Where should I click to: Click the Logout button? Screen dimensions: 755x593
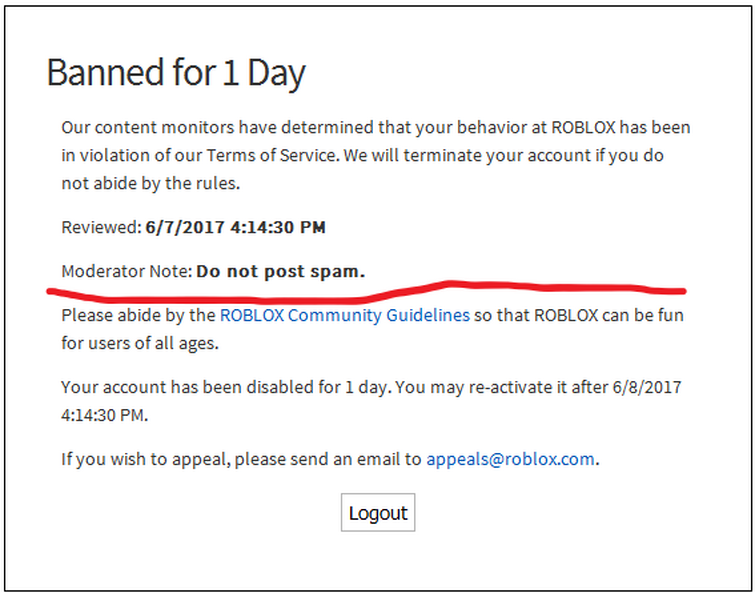pos(378,513)
